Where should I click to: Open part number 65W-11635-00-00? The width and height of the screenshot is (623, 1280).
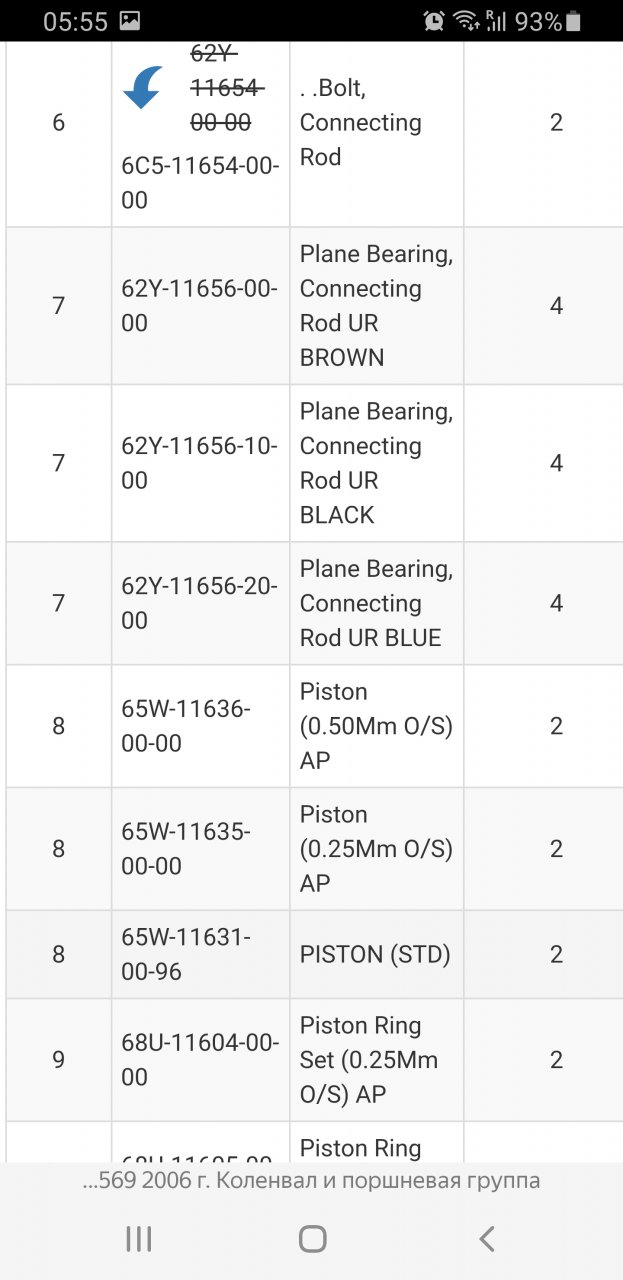pyautogui.click(x=186, y=849)
